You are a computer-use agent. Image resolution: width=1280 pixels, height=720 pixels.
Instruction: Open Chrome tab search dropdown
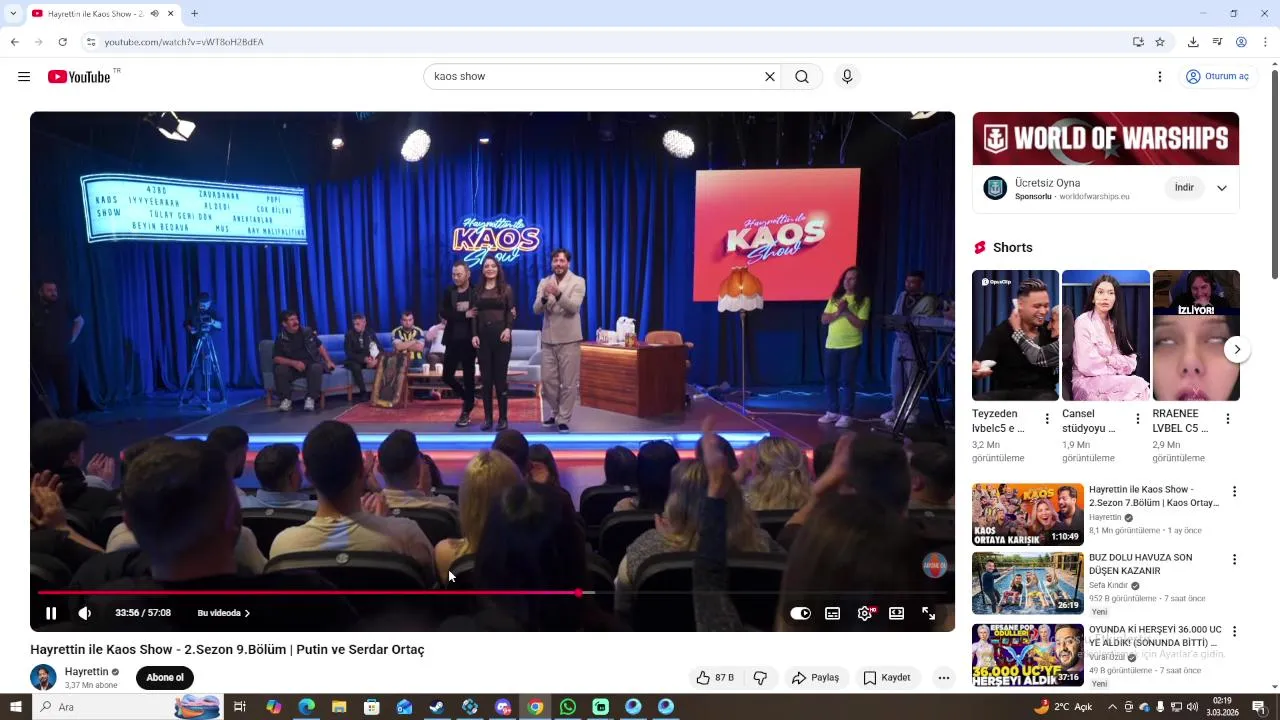13,14
